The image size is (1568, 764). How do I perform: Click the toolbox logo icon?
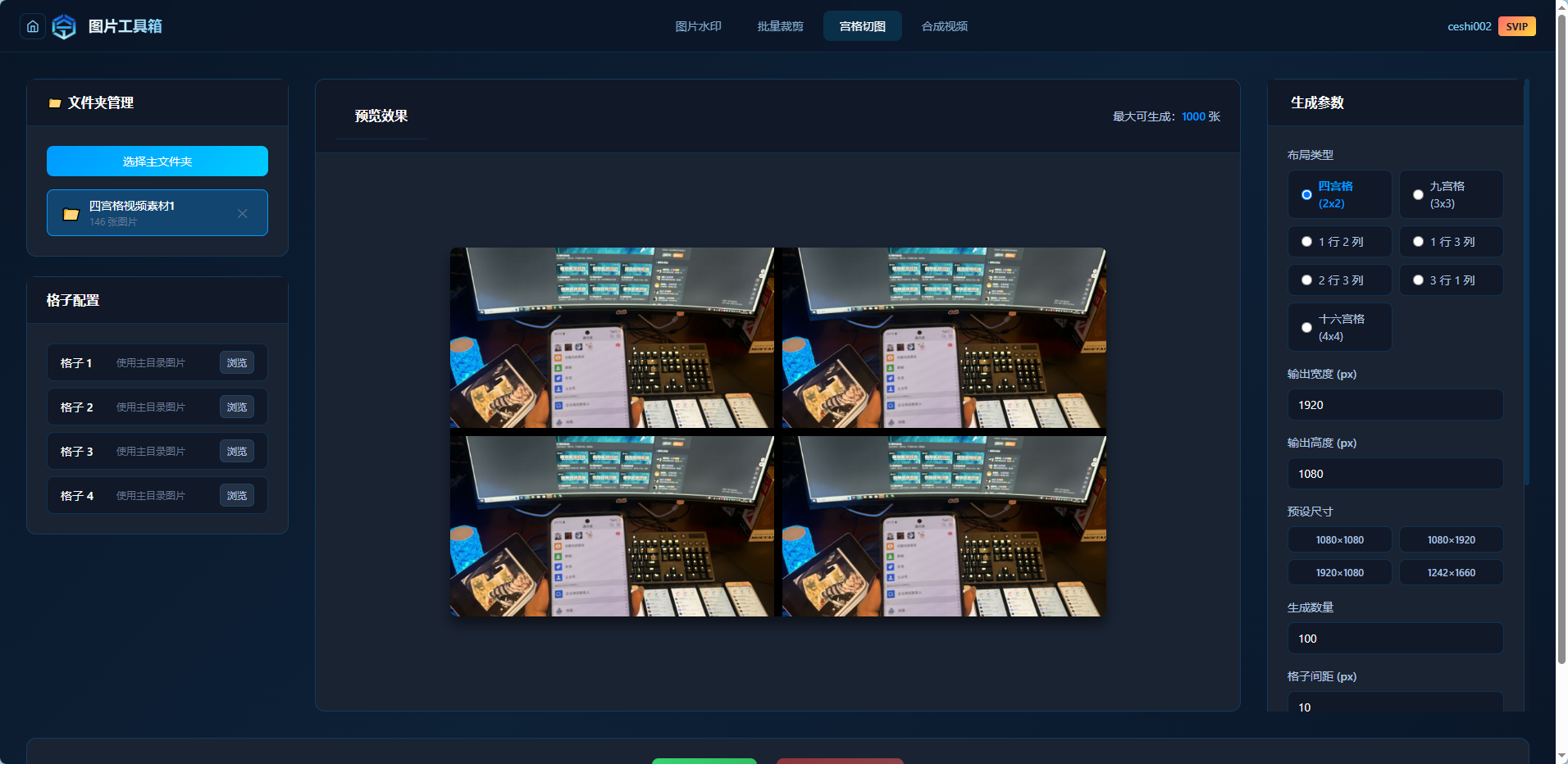[x=64, y=26]
